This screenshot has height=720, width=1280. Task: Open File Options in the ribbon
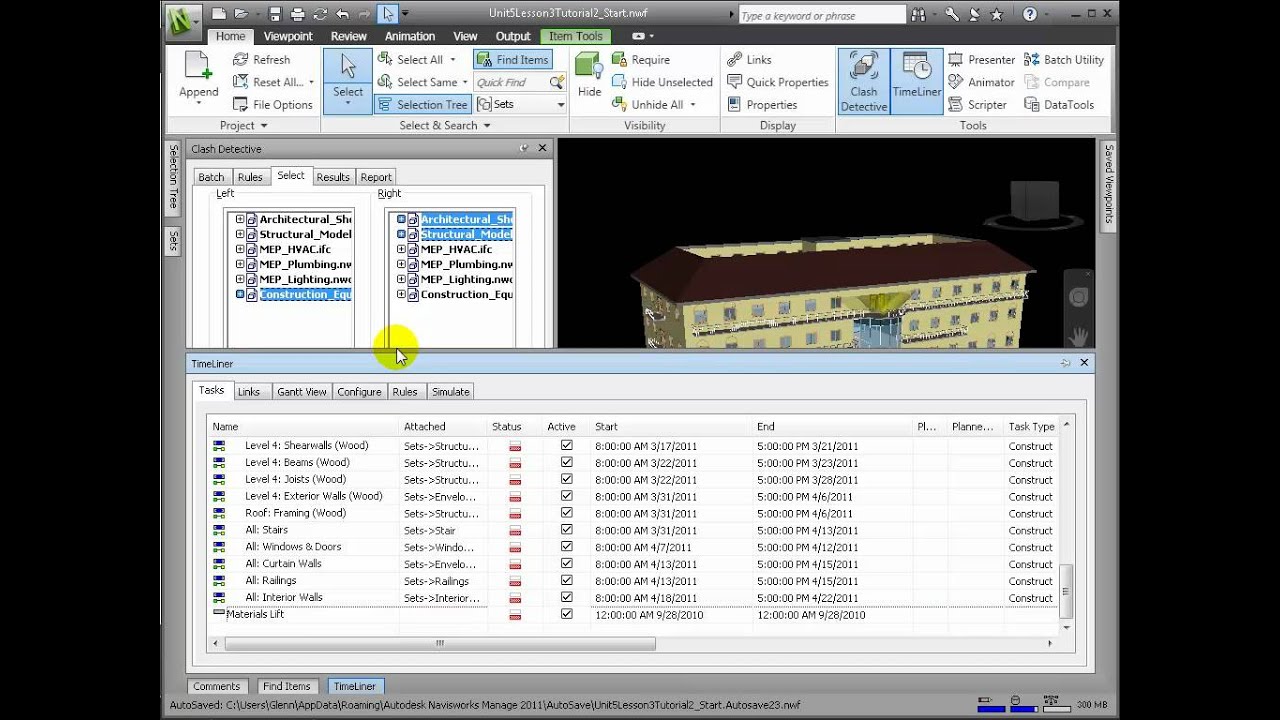pos(272,105)
